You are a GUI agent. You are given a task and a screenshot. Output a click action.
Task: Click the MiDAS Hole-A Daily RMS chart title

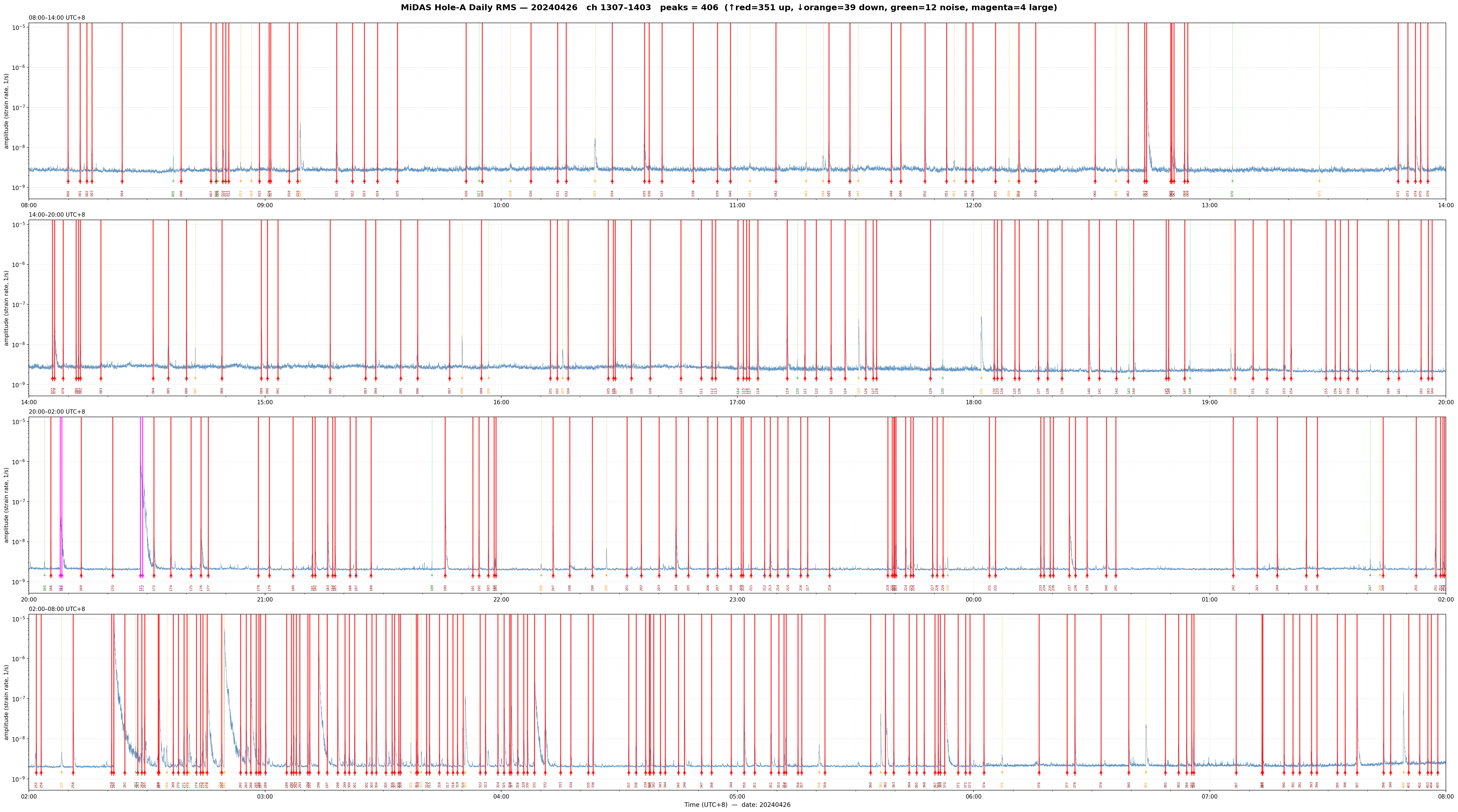(728, 8)
